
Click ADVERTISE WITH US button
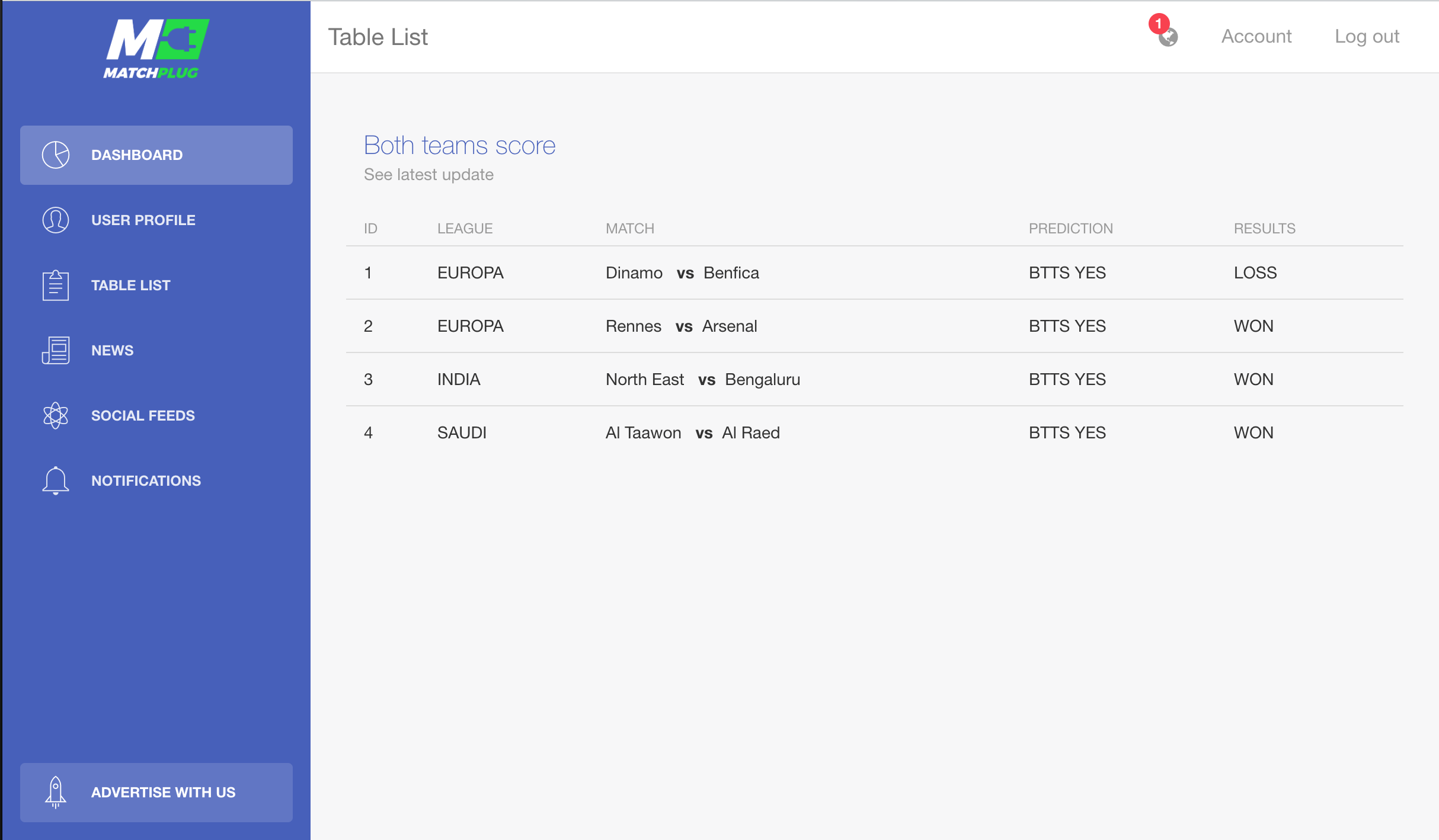[x=156, y=793]
